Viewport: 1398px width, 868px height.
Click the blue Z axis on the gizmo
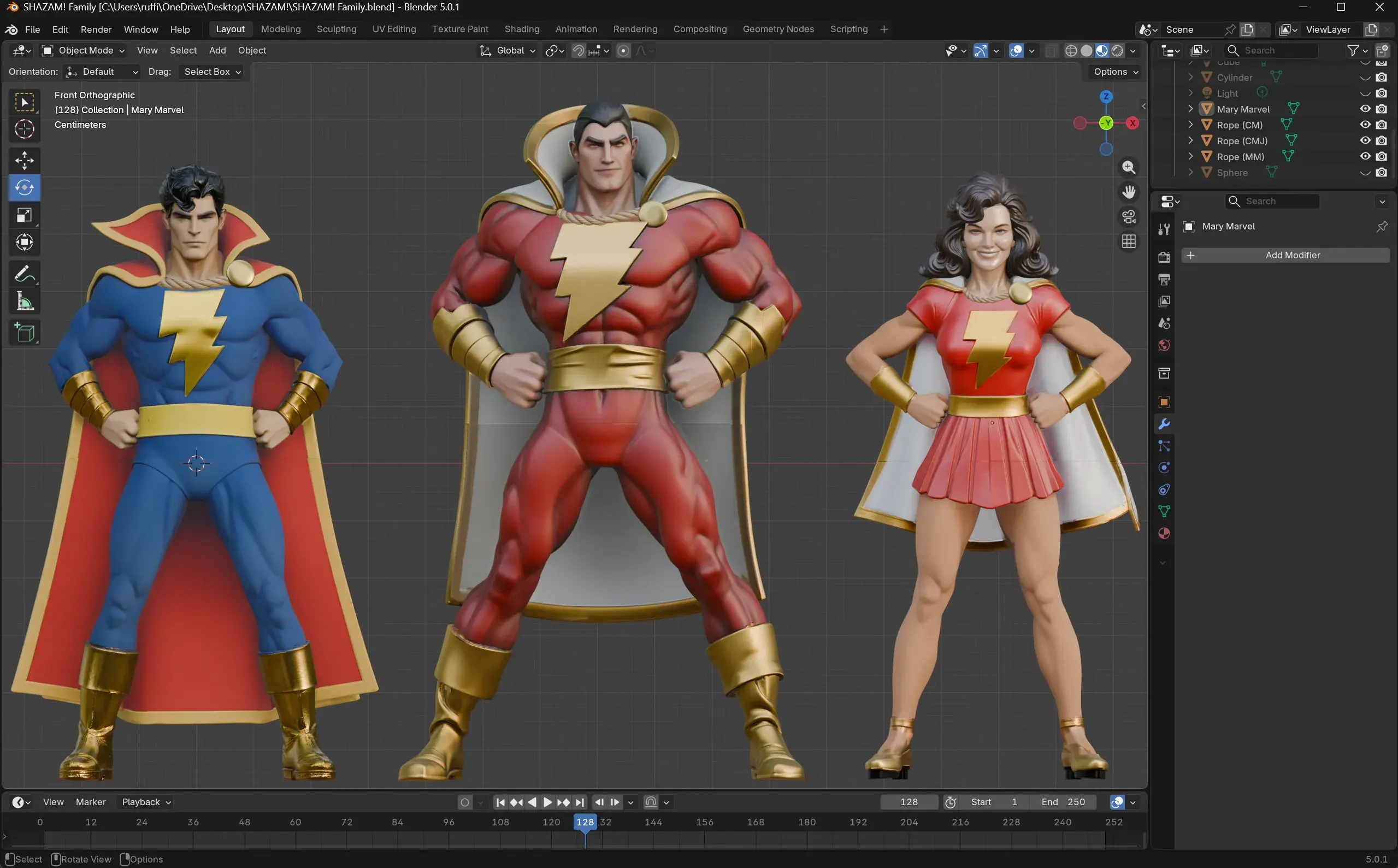coord(1106,97)
